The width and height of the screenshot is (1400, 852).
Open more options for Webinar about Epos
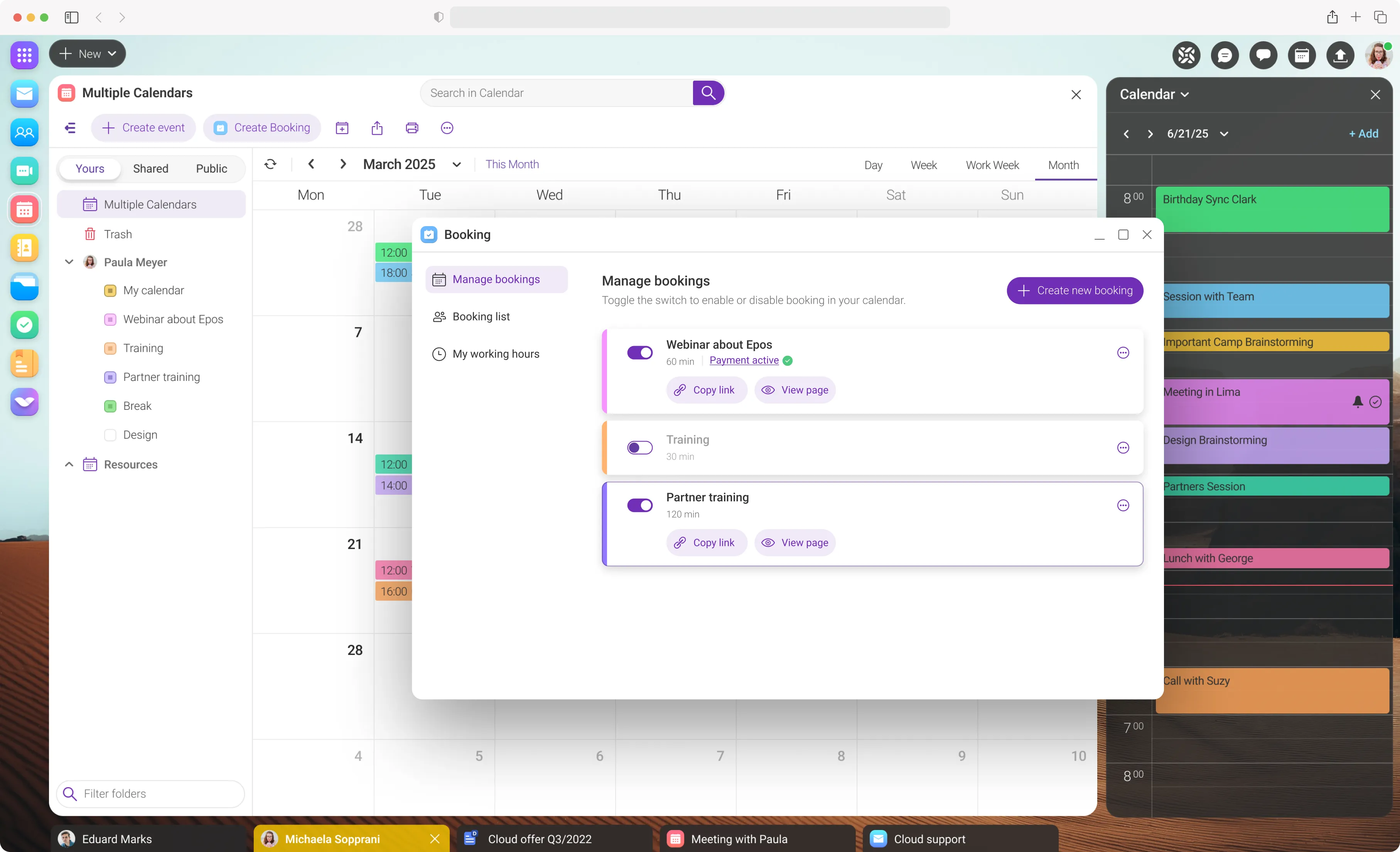coord(1123,353)
